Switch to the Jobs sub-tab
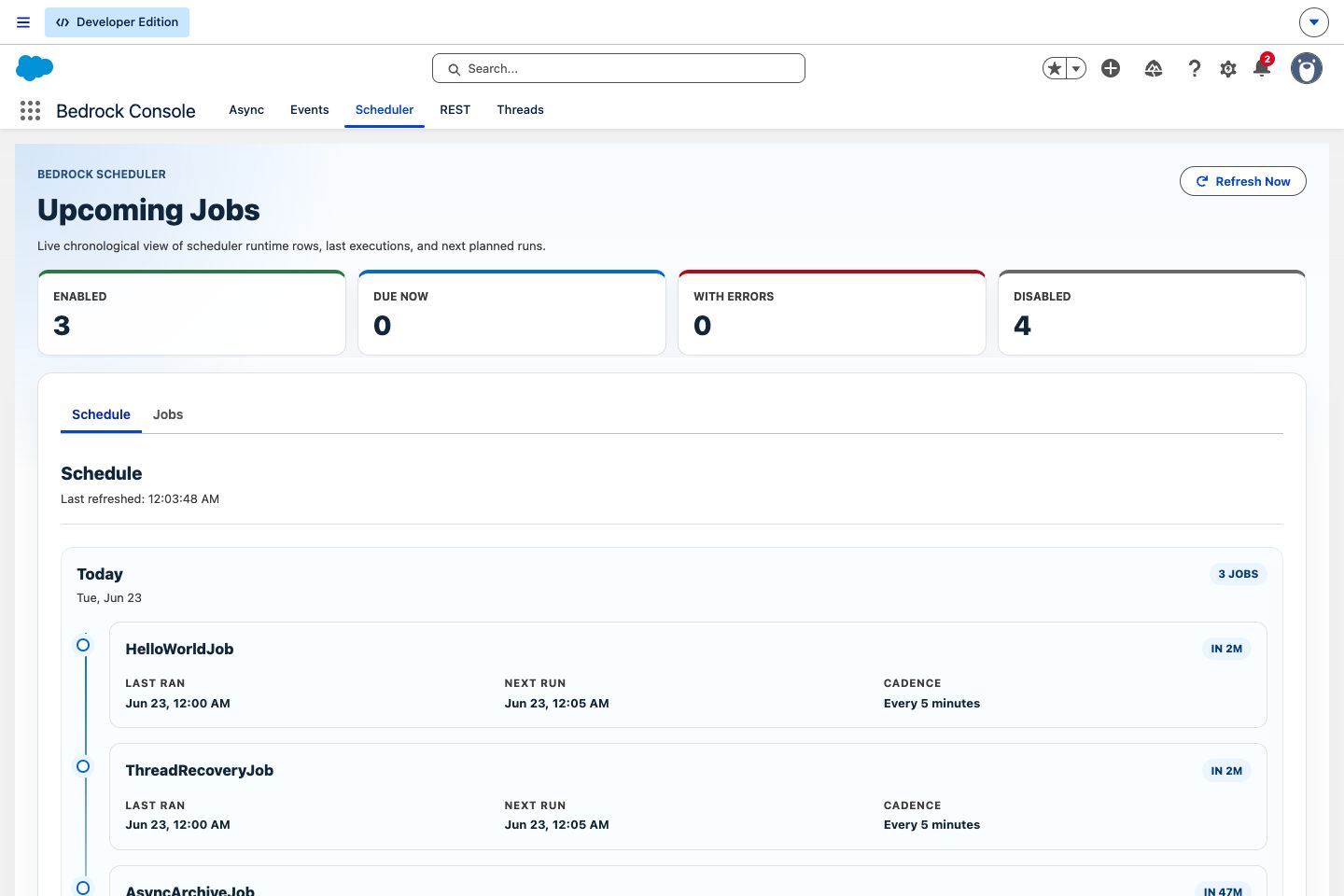Viewport: 1344px width, 896px height. 168,414
